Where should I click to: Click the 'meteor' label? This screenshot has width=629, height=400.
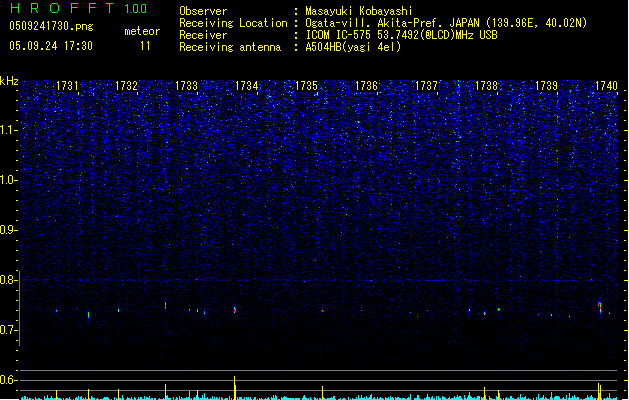coord(142,31)
